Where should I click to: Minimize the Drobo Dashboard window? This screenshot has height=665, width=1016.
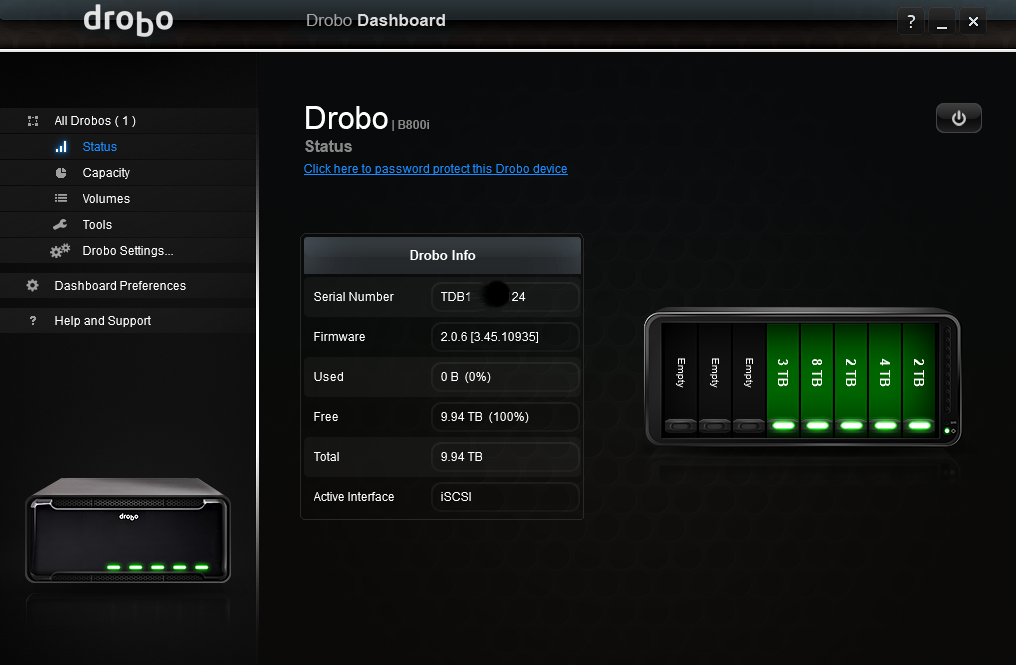(941, 21)
